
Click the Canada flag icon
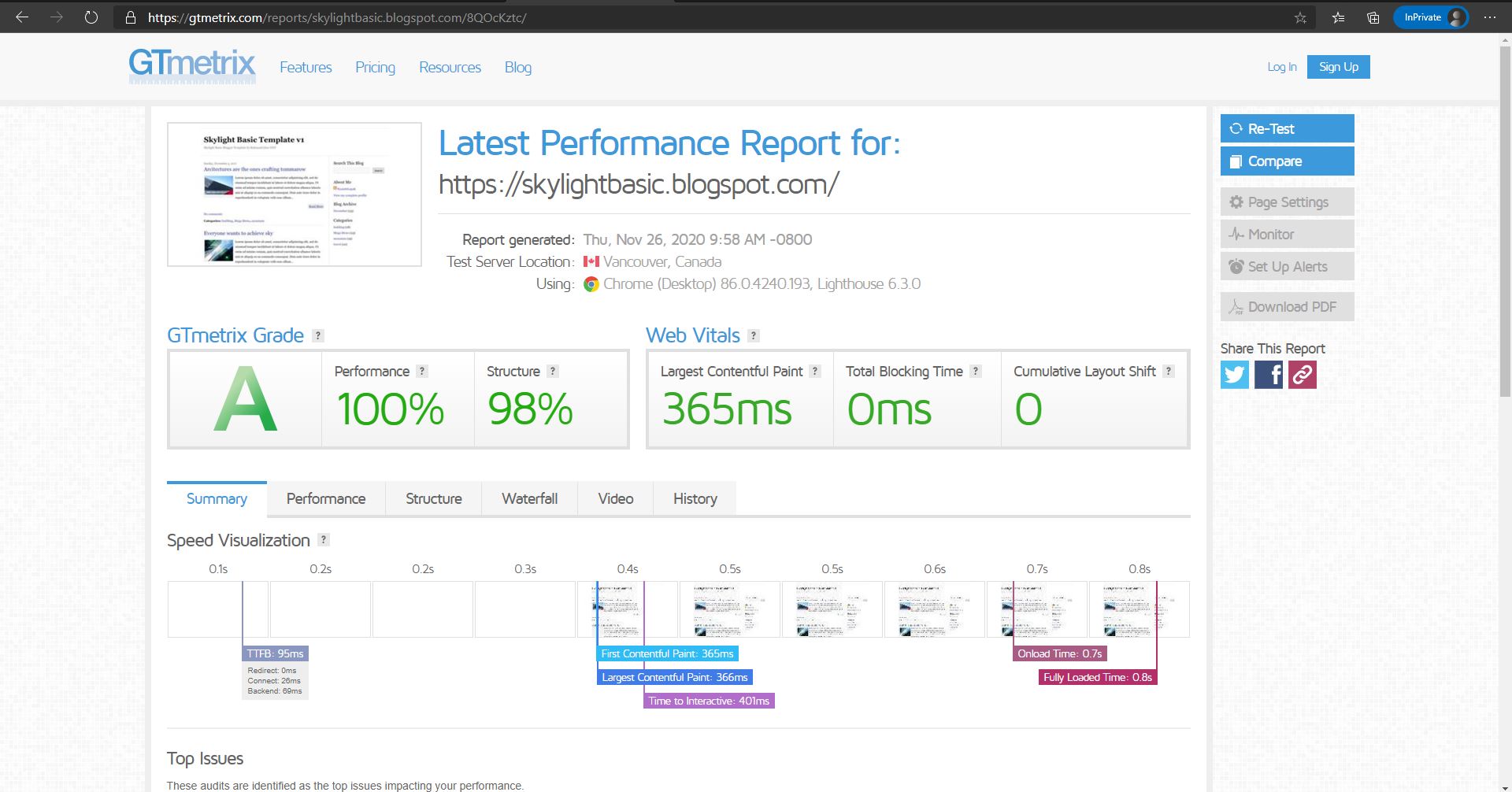591,261
